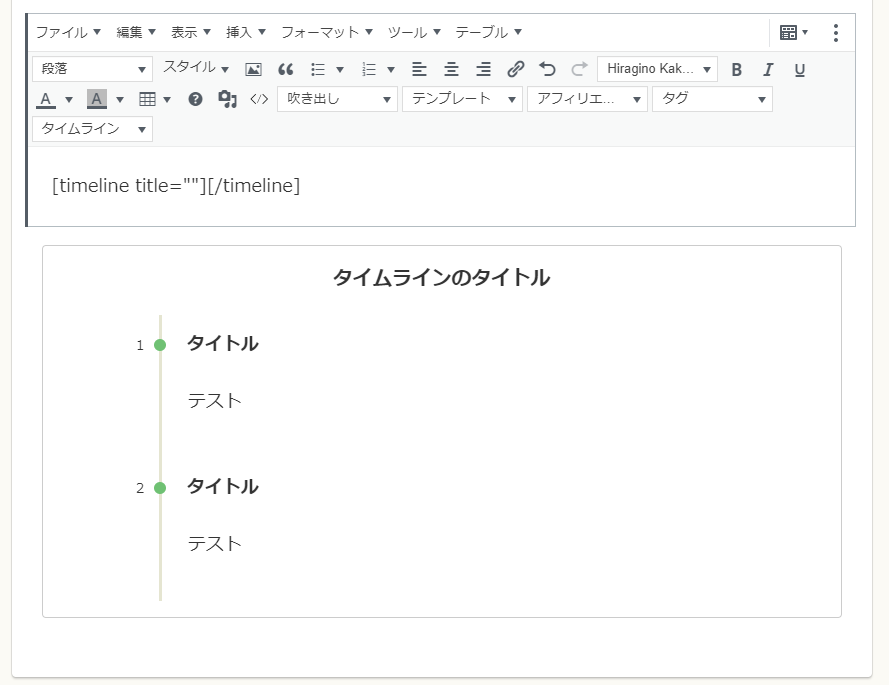Click the second タイトル heading in the timeline

[x=223, y=486]
